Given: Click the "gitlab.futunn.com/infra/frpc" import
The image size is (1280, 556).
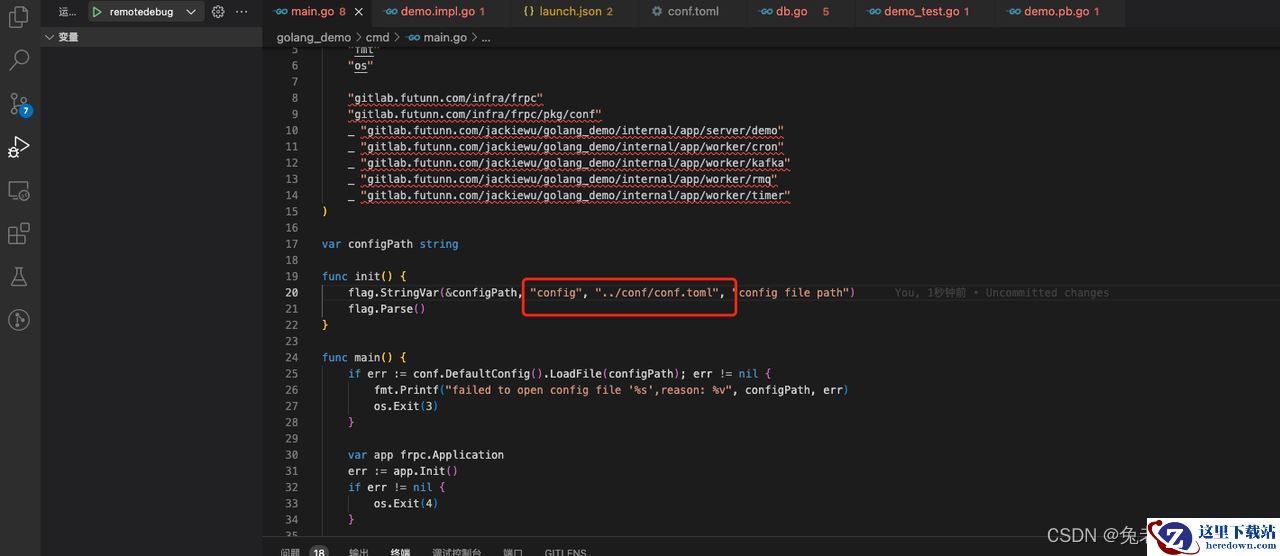Looking at the screenshot, I should point(445,98).
